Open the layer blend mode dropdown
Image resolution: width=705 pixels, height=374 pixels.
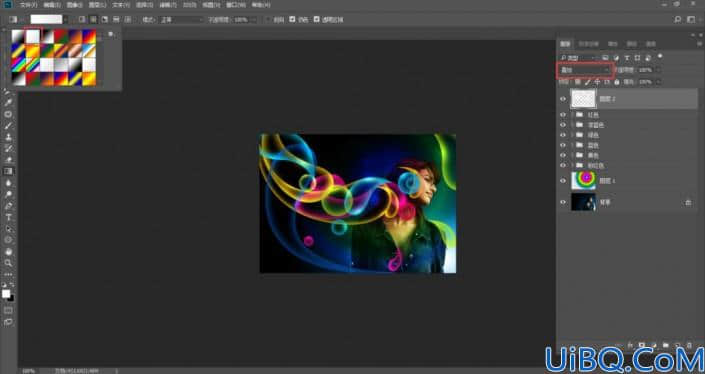click(585, 70)
